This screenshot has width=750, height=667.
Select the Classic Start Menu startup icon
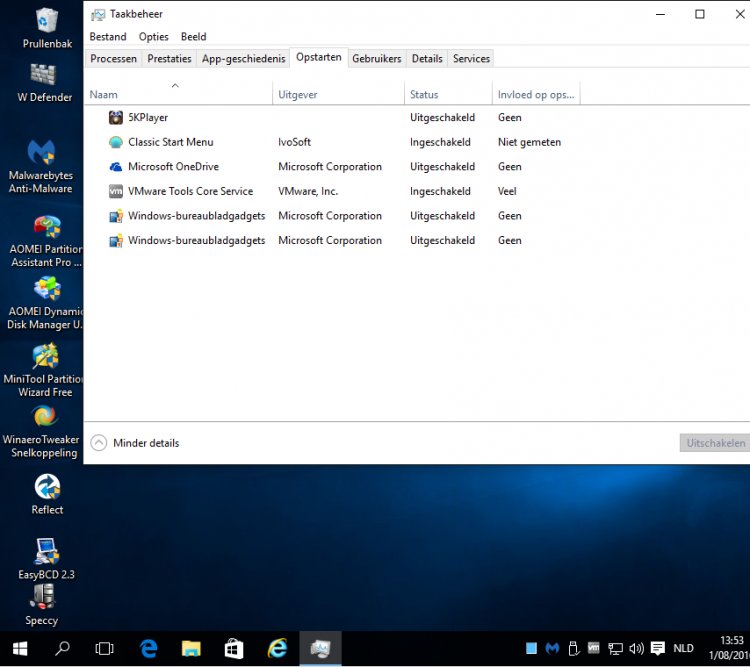(116, 142)
